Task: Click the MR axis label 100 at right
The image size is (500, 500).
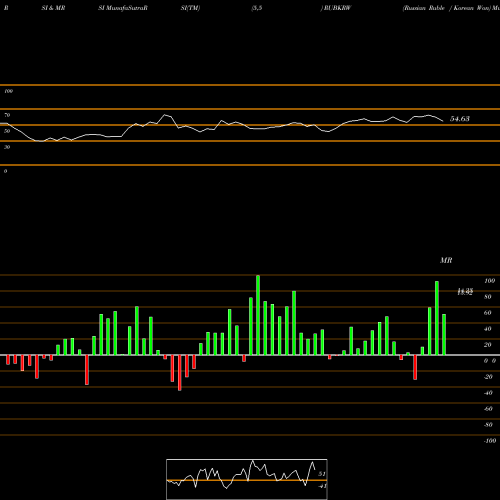Action: 490,281
